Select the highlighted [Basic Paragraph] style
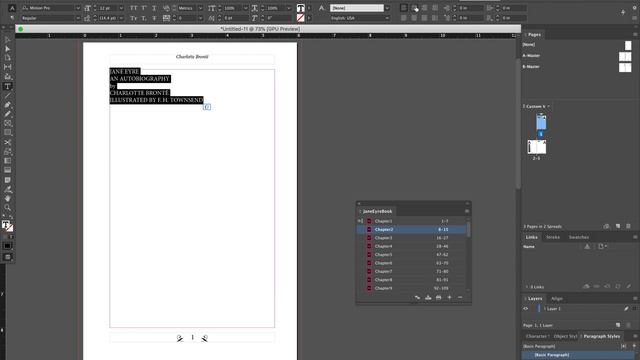Screen dimensions: 640x360 [x=577, y=355]
